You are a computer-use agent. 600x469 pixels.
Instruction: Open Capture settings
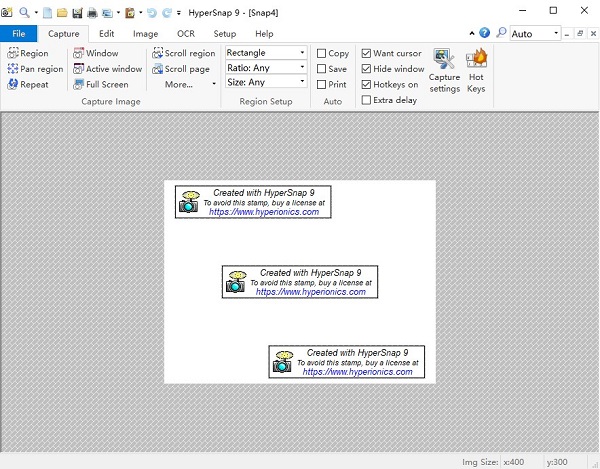pos(444,71)
